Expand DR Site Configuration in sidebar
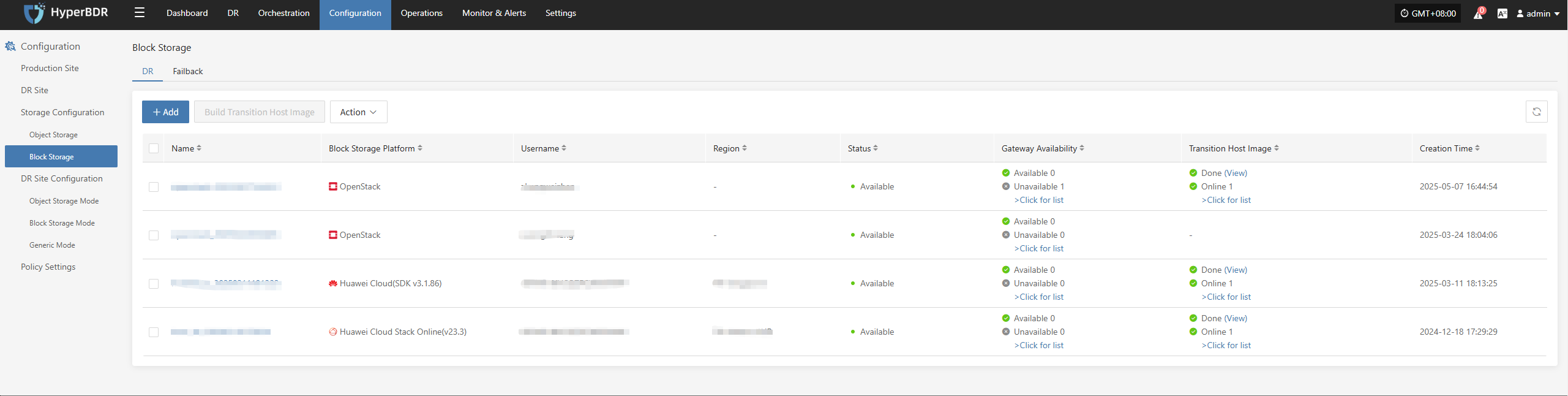 tap(61, 178)
